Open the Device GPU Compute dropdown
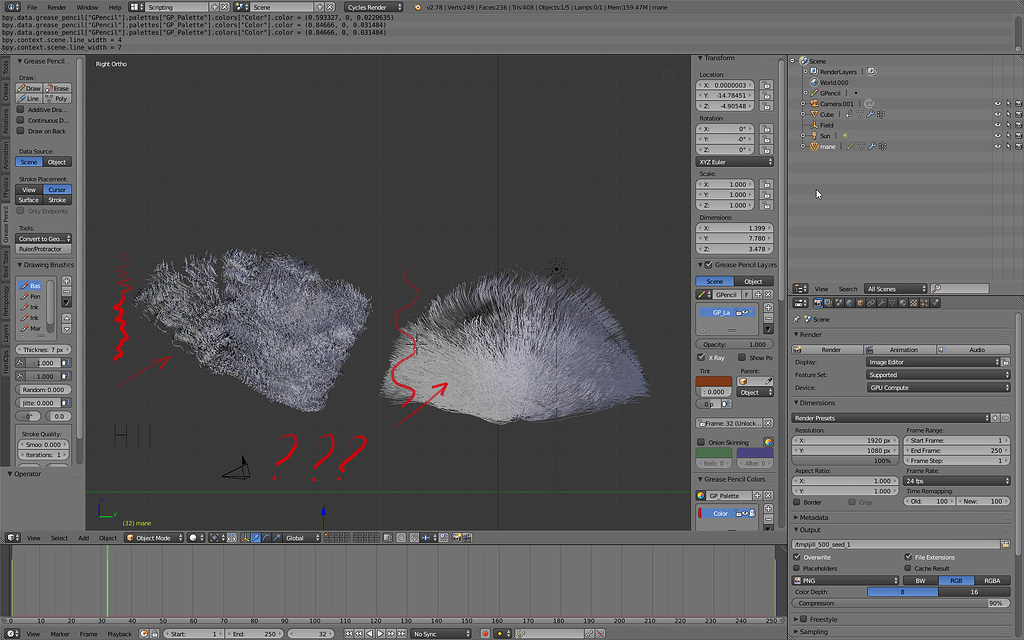This screenshot has height=640, width=1024. click(x=938, y=387)
